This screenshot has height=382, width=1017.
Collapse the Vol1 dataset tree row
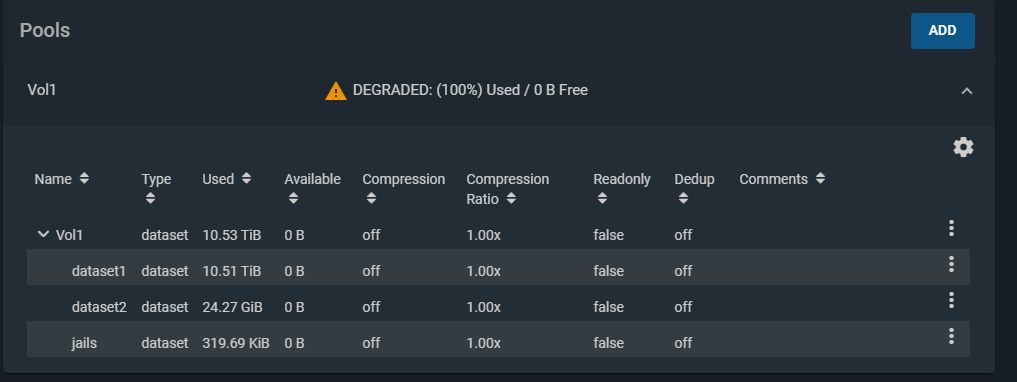[43, 234]
